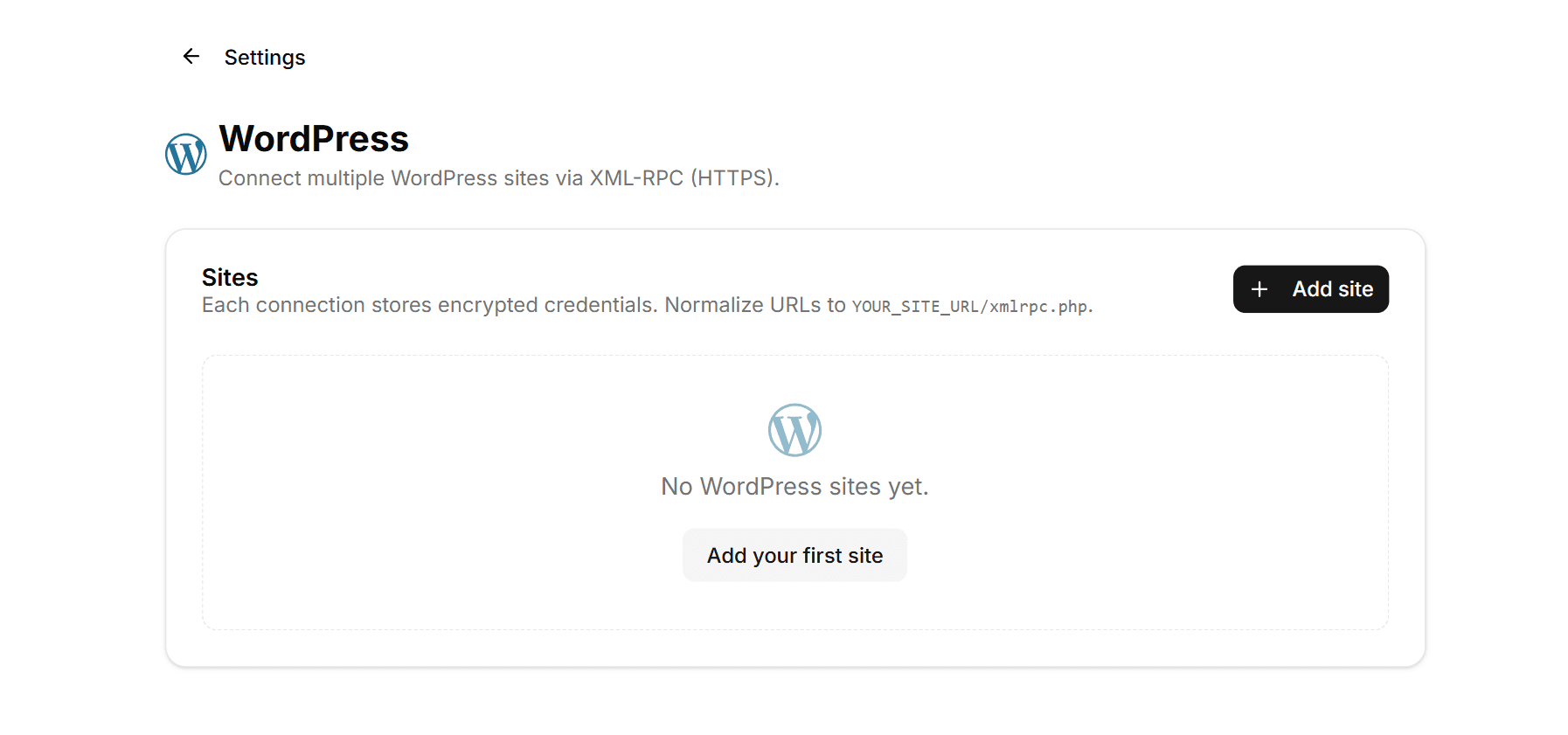This screenshot has width=1568, height=735.
Task: Select the large WordPress page heading
Action: [x=314, y=139]
